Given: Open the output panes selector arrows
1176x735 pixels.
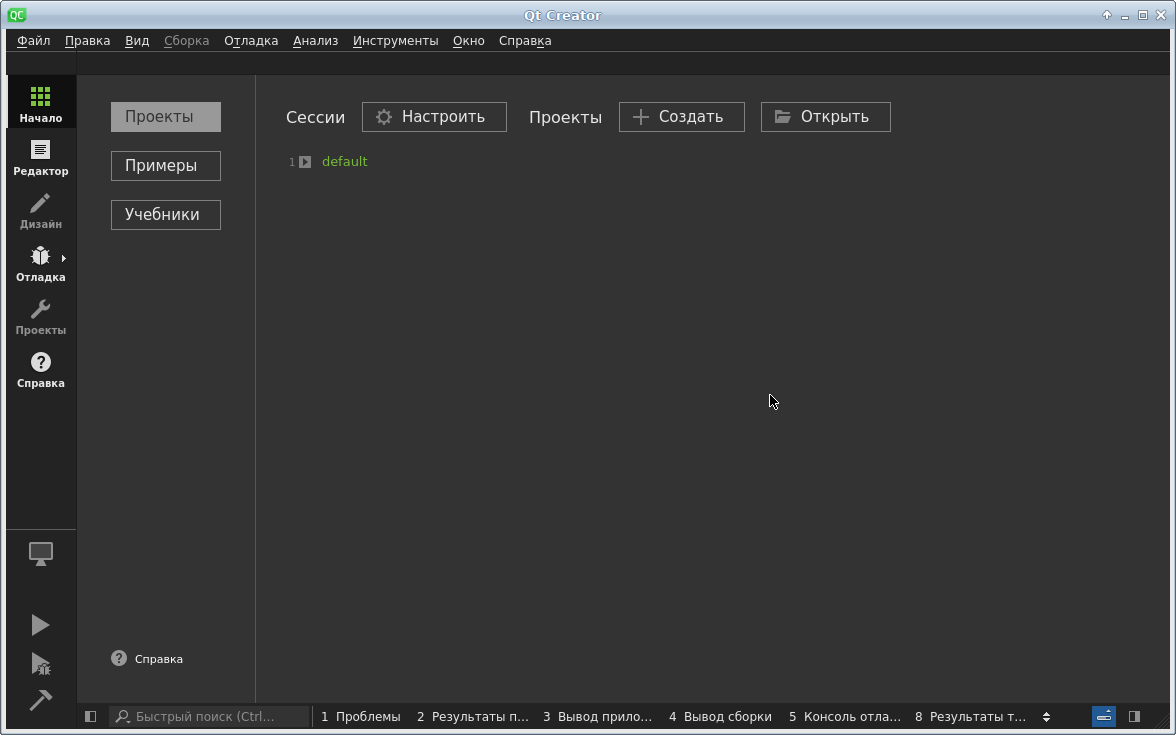Looking at the screenshot, I should point(1046,716).
